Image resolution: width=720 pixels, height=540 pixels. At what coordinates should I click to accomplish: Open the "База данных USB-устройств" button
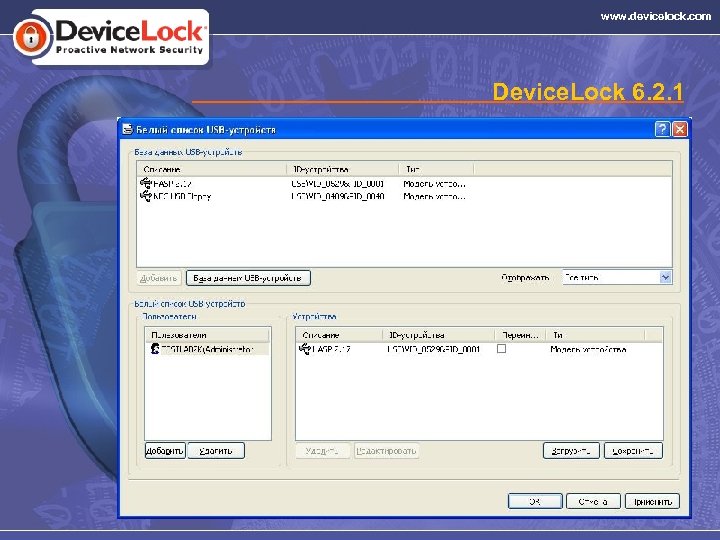pos(248,278)
